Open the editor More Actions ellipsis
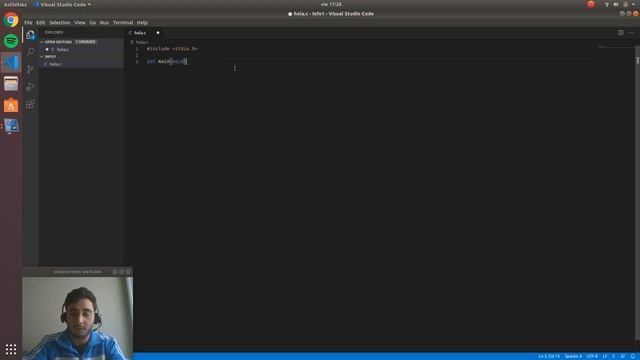 (631, 33)
